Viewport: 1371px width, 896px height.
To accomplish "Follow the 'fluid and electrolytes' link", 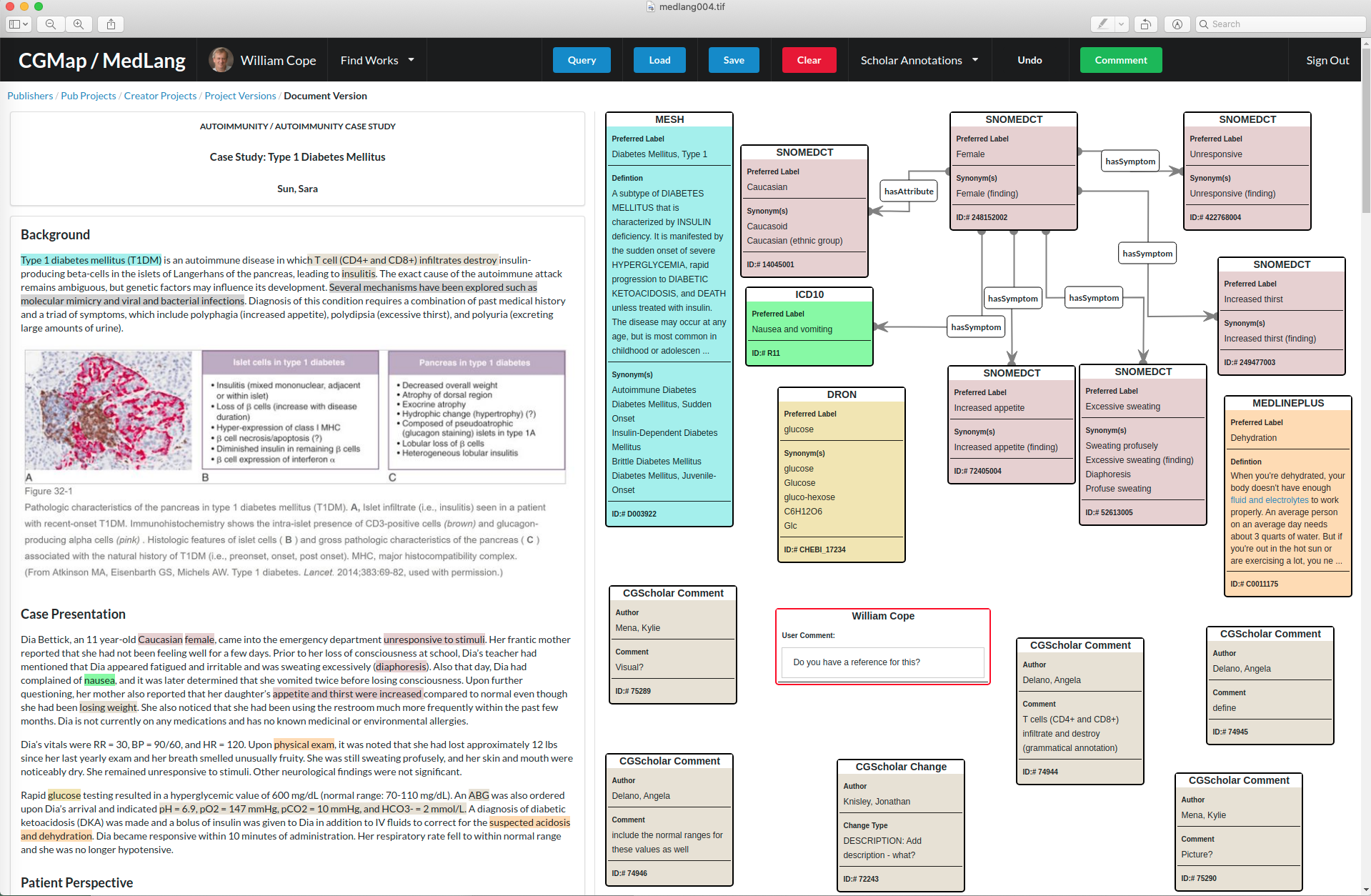I will click(x=1270, y=500).
